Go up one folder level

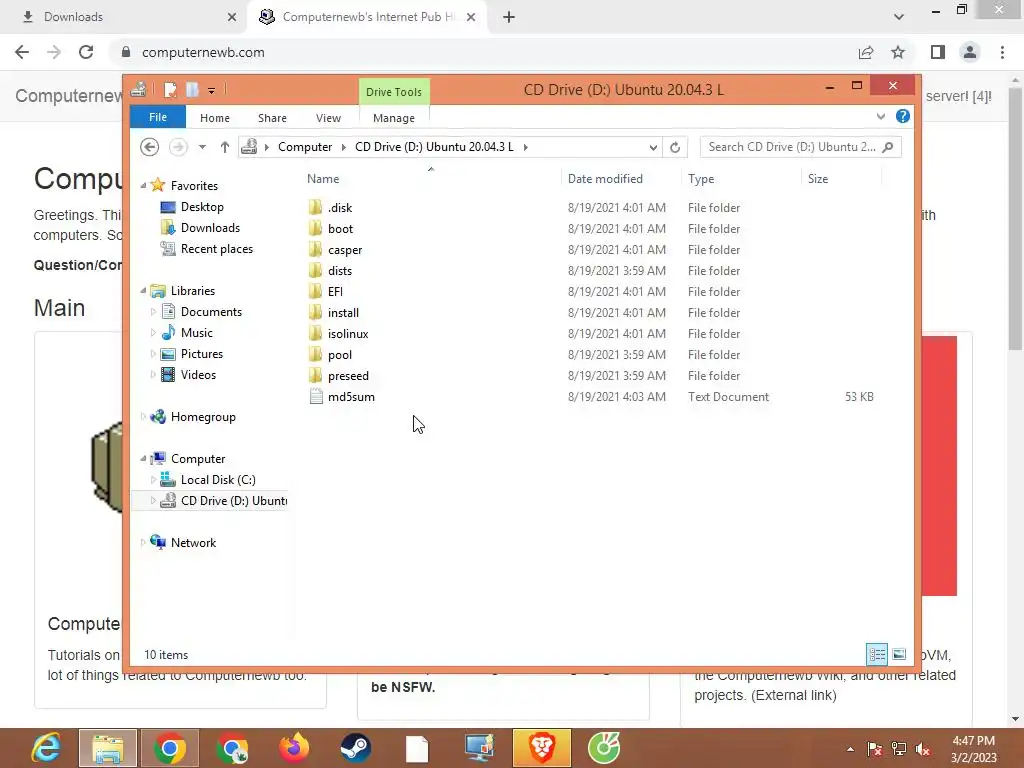[x=225, y=147]
